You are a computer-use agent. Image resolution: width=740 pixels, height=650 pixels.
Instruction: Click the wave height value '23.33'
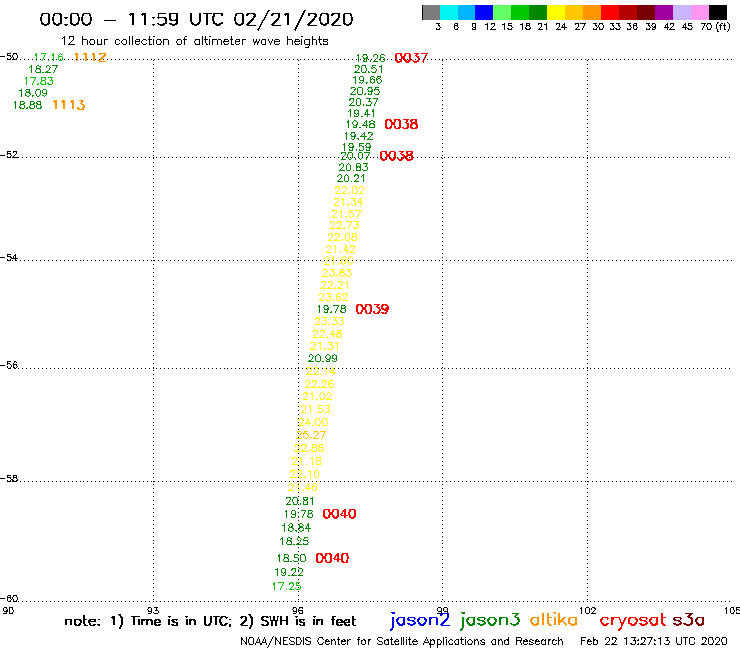point(329,321)
